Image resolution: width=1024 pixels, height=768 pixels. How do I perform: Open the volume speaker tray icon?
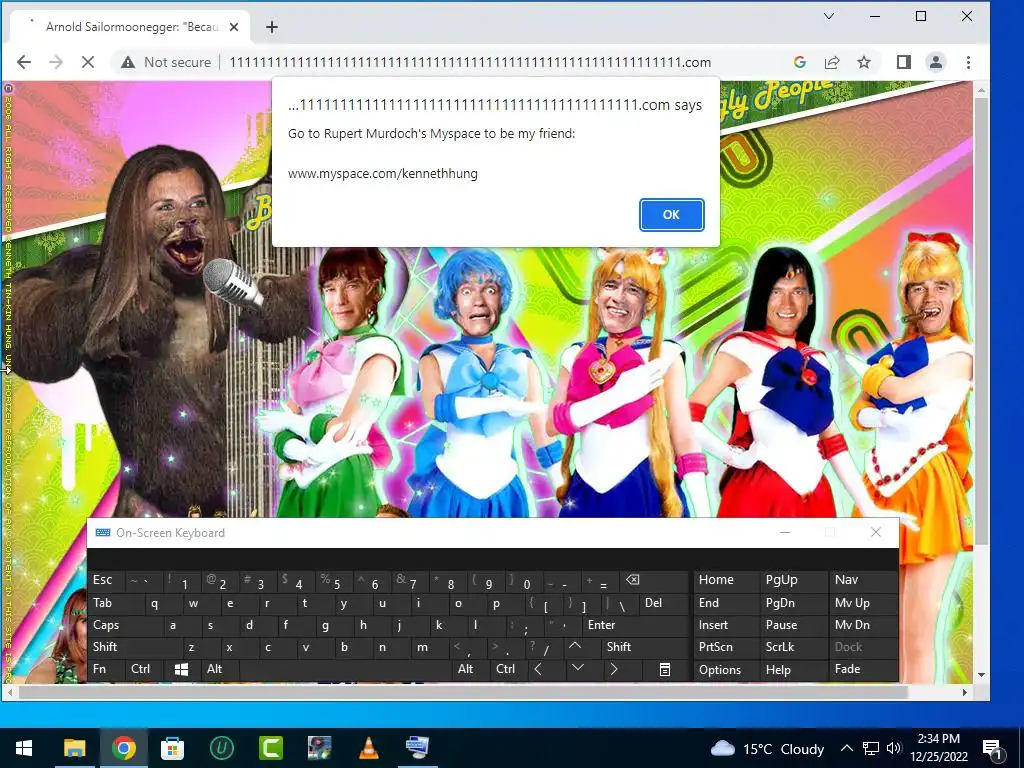coord(895,748)
